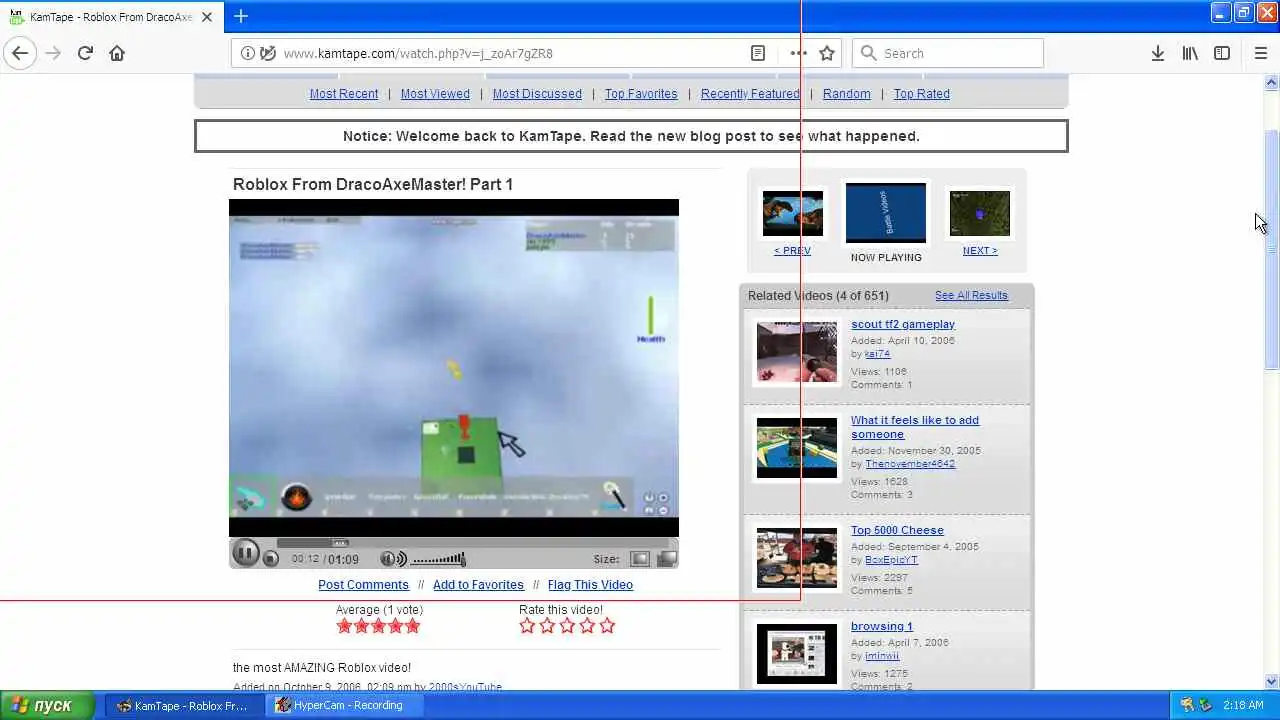This screenshot has height=720, width=1280.
Task: Open the page actions three-dots menu
Action: click(x=798, y=53)
